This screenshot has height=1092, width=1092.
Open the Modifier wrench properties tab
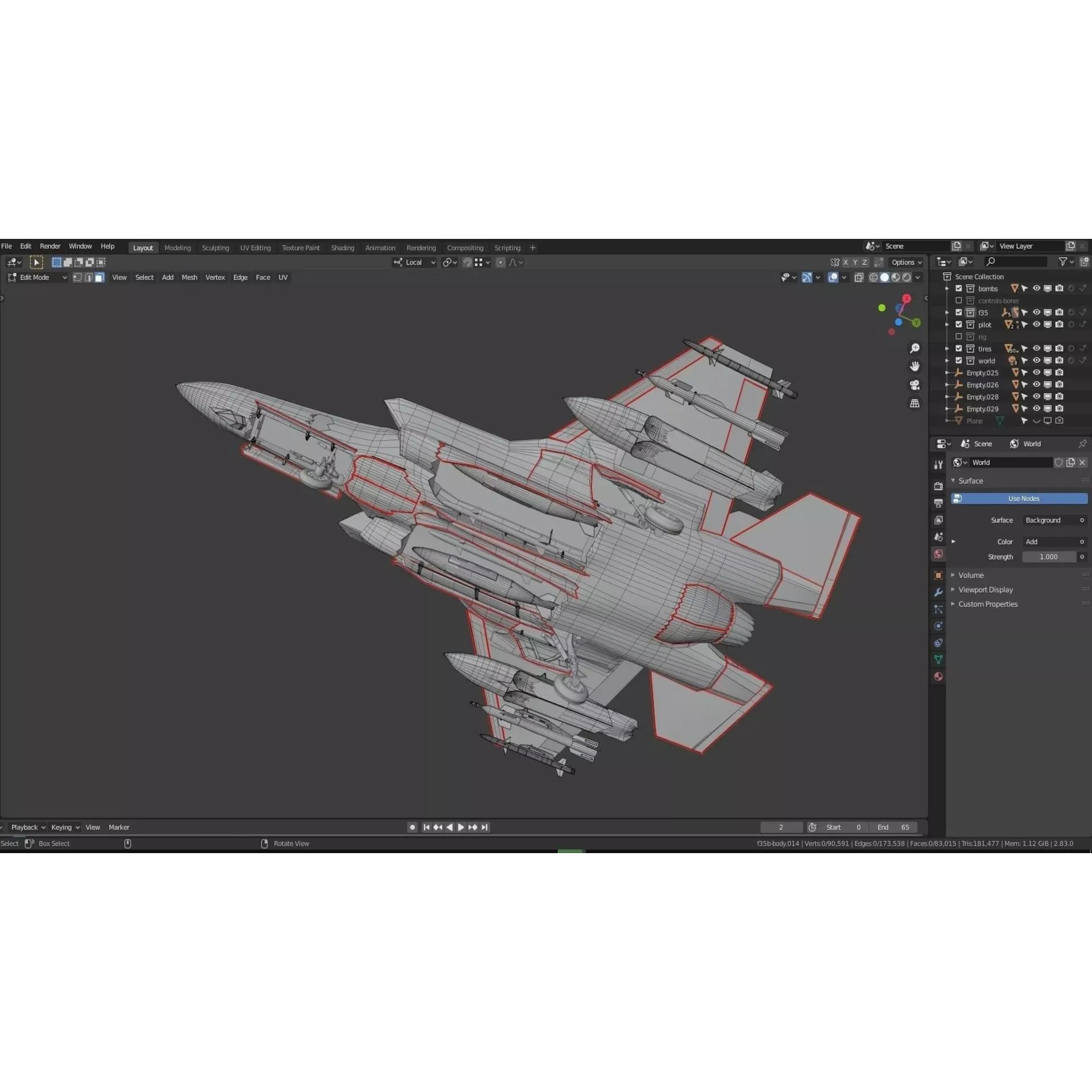(x=938, y=592)
